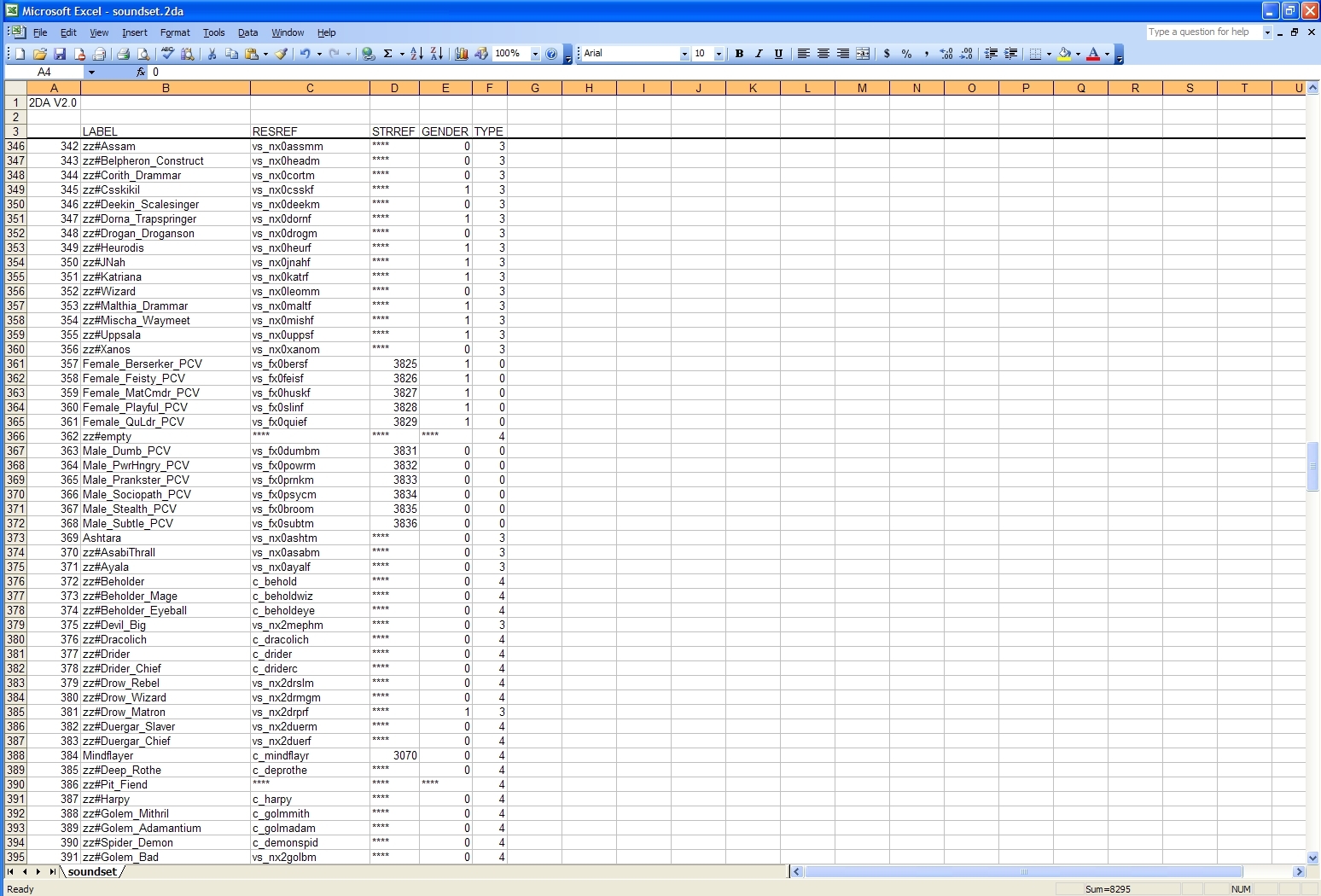1321x896 pixels.
Task: Click the yellow Fill Color bucket
Action: point(1064,54)
